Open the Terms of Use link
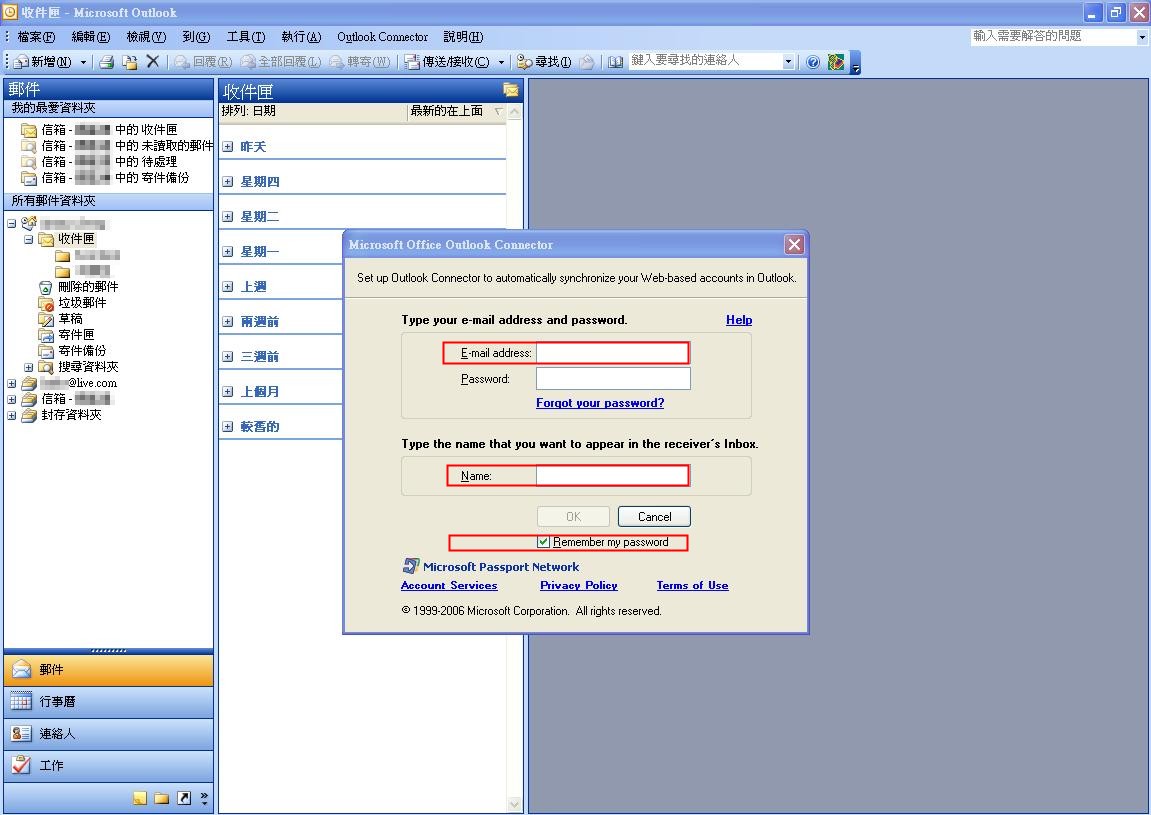 [692, 586]
